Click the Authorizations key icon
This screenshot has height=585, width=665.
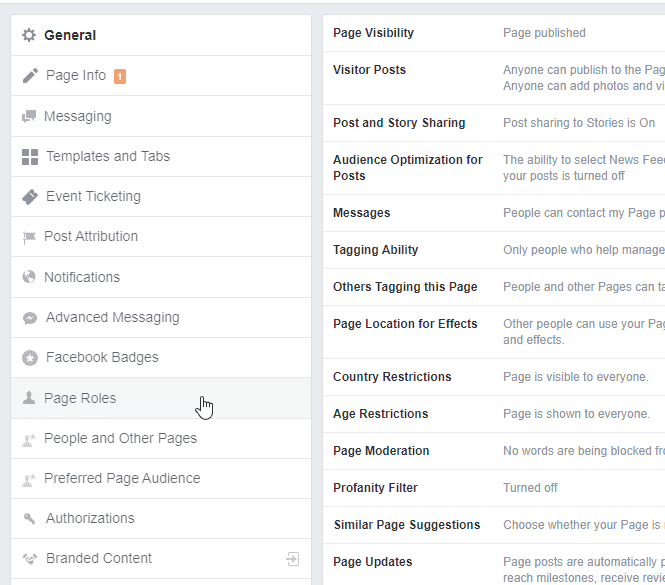coord(29,518)
